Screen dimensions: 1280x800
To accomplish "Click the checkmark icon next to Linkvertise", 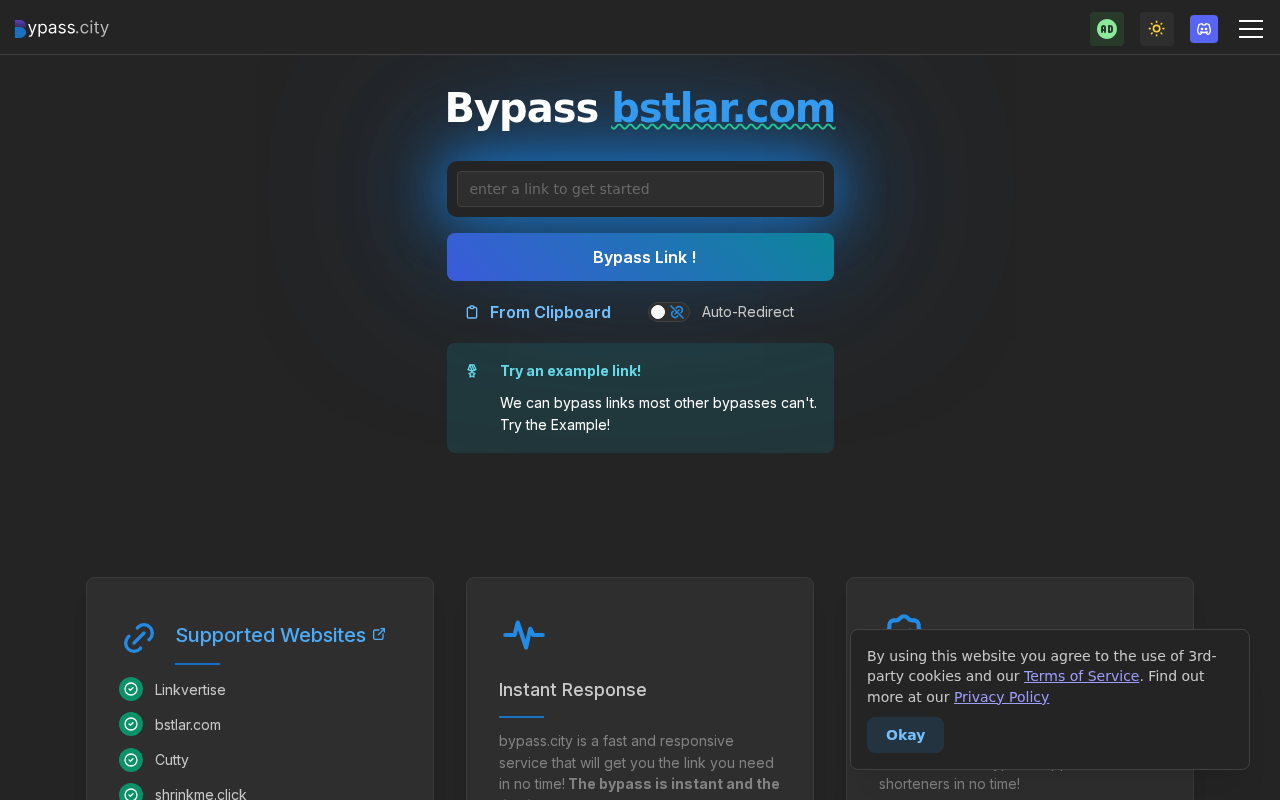I will click(x=131, y=689).
